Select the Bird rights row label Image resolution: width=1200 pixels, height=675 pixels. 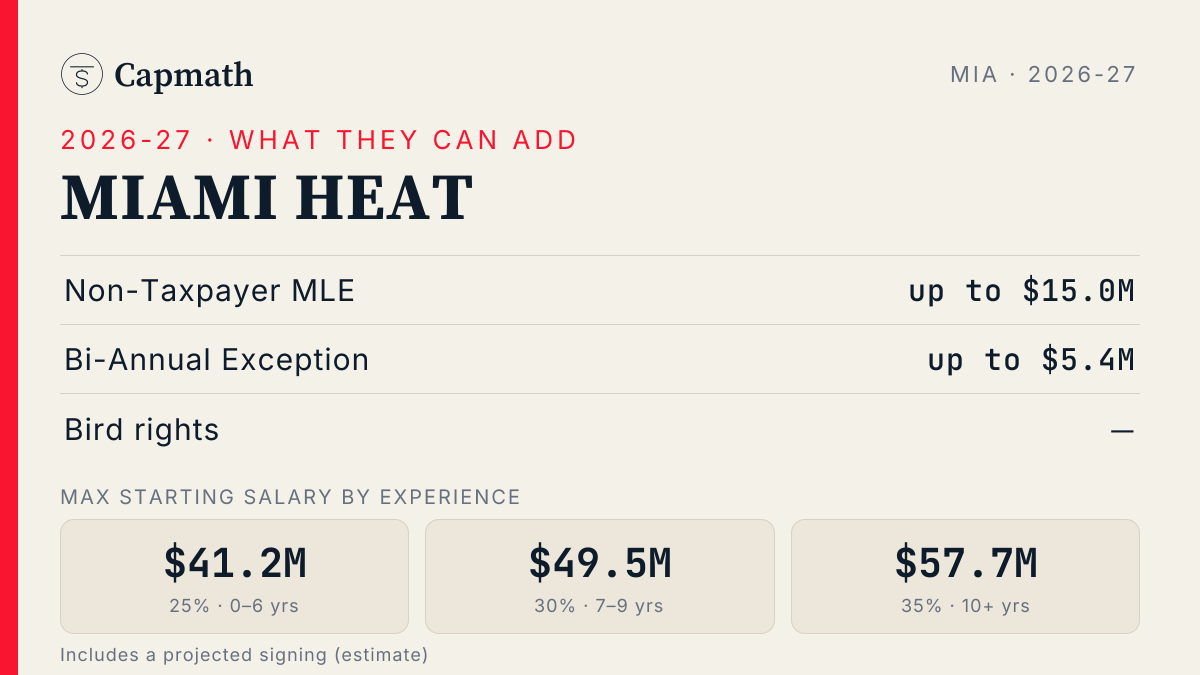coord(142,430)
